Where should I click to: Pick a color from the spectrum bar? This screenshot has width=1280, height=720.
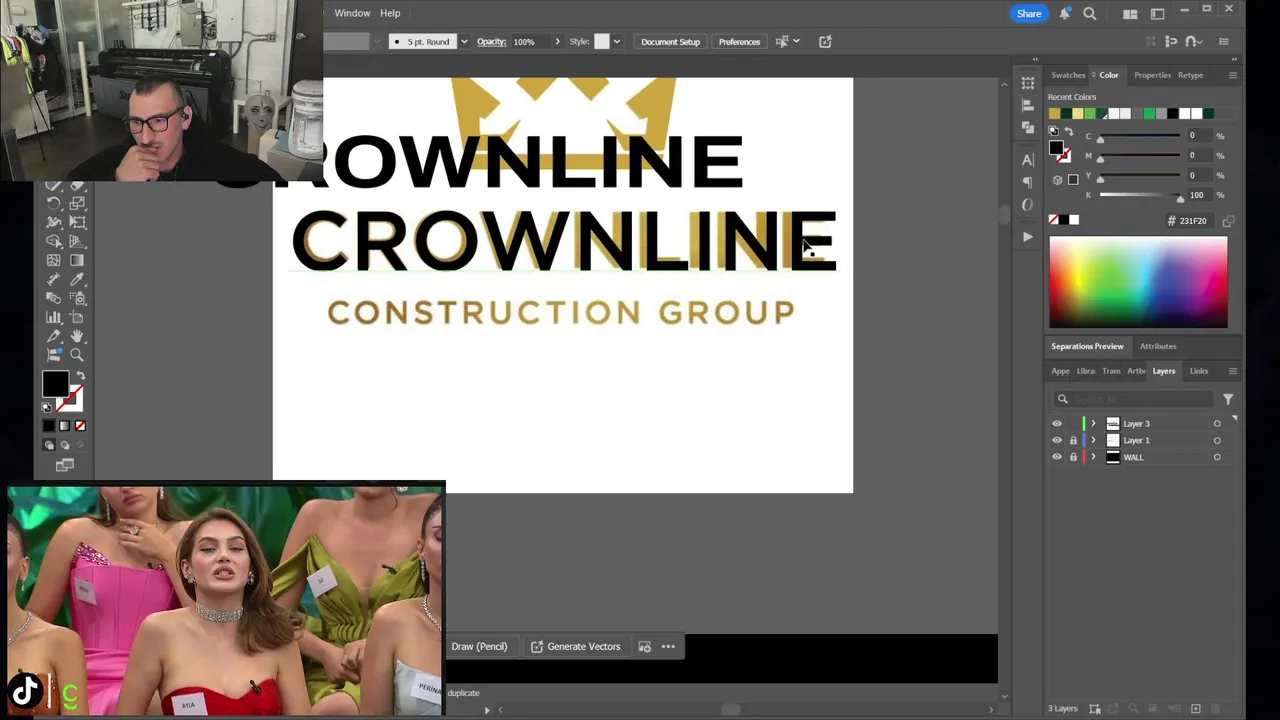click(x=1138, y=283)
